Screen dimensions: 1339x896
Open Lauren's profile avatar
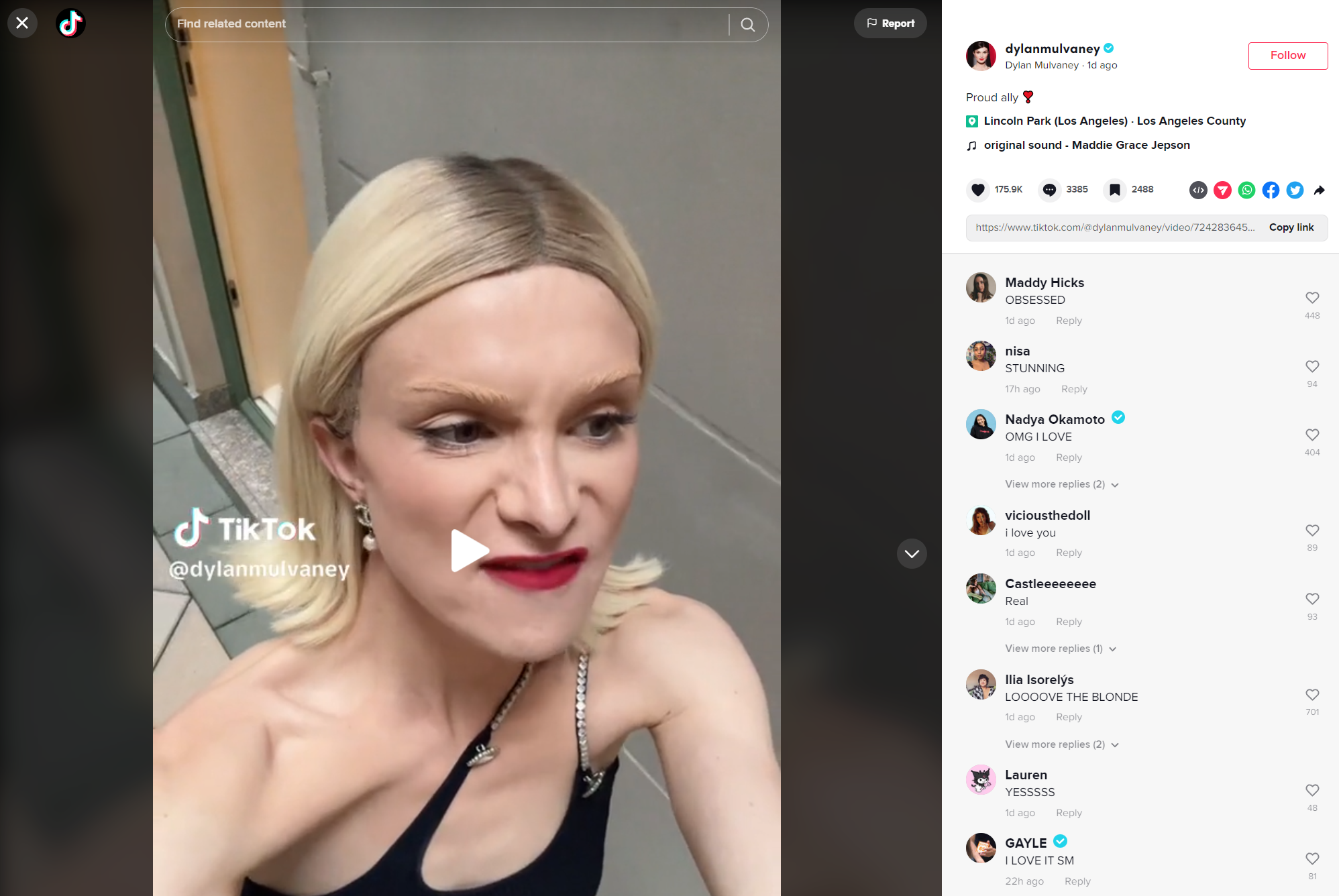pos(981,780)
